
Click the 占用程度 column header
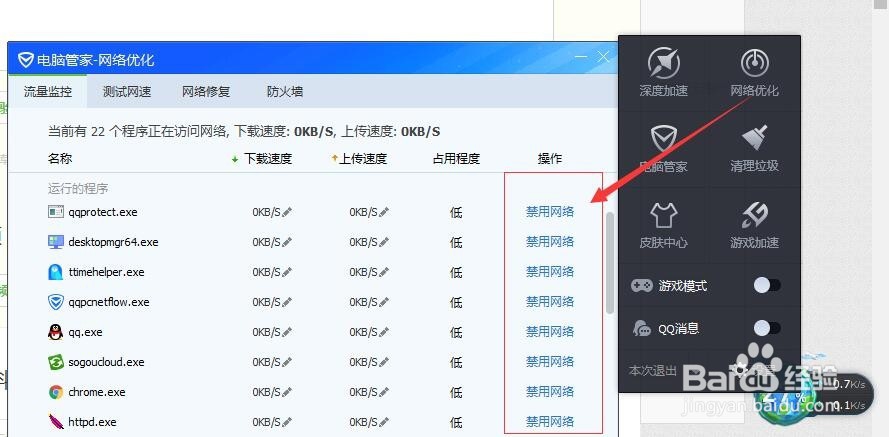[x=456, y=159]
